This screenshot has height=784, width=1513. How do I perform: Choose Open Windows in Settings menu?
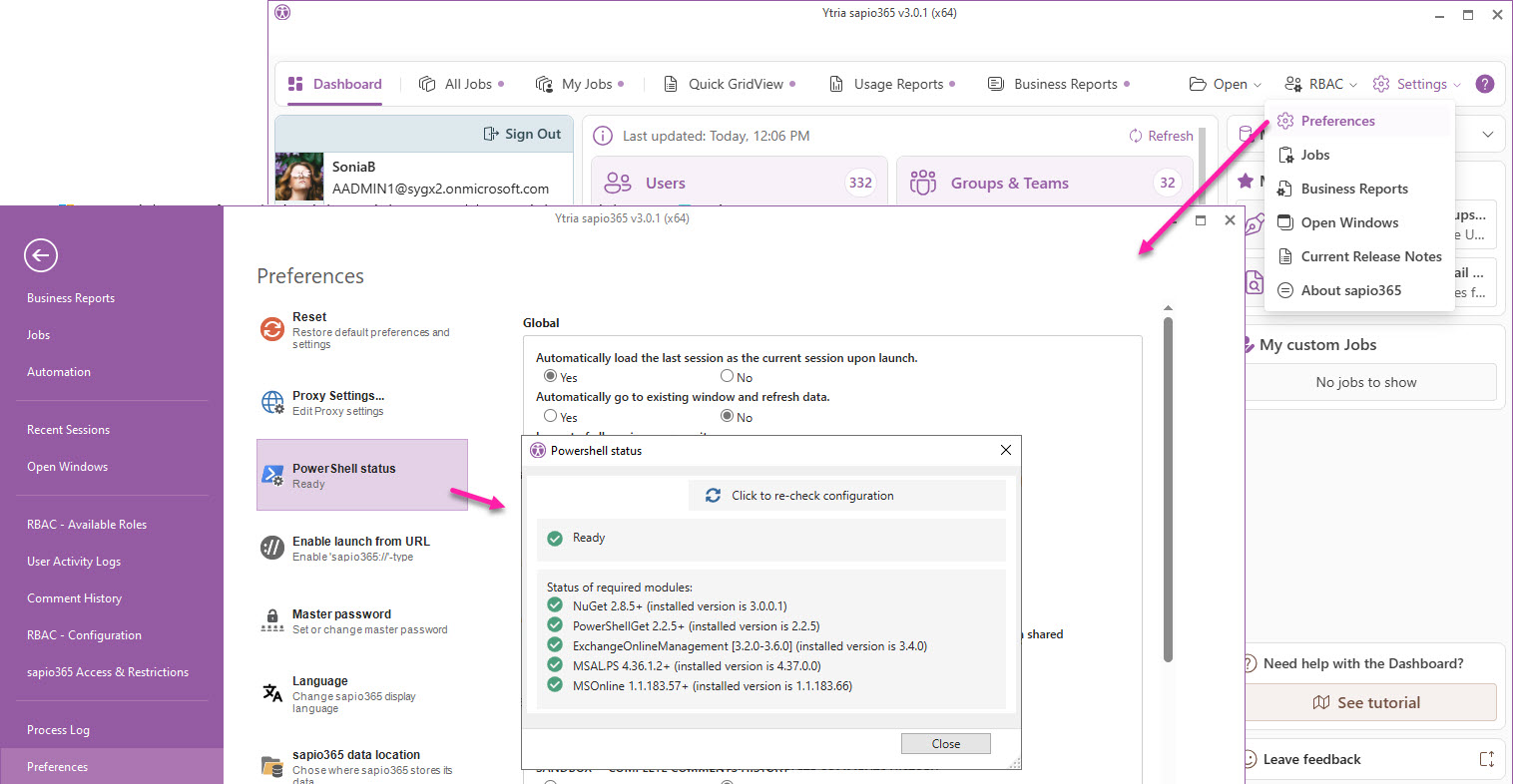(1358, 222)
